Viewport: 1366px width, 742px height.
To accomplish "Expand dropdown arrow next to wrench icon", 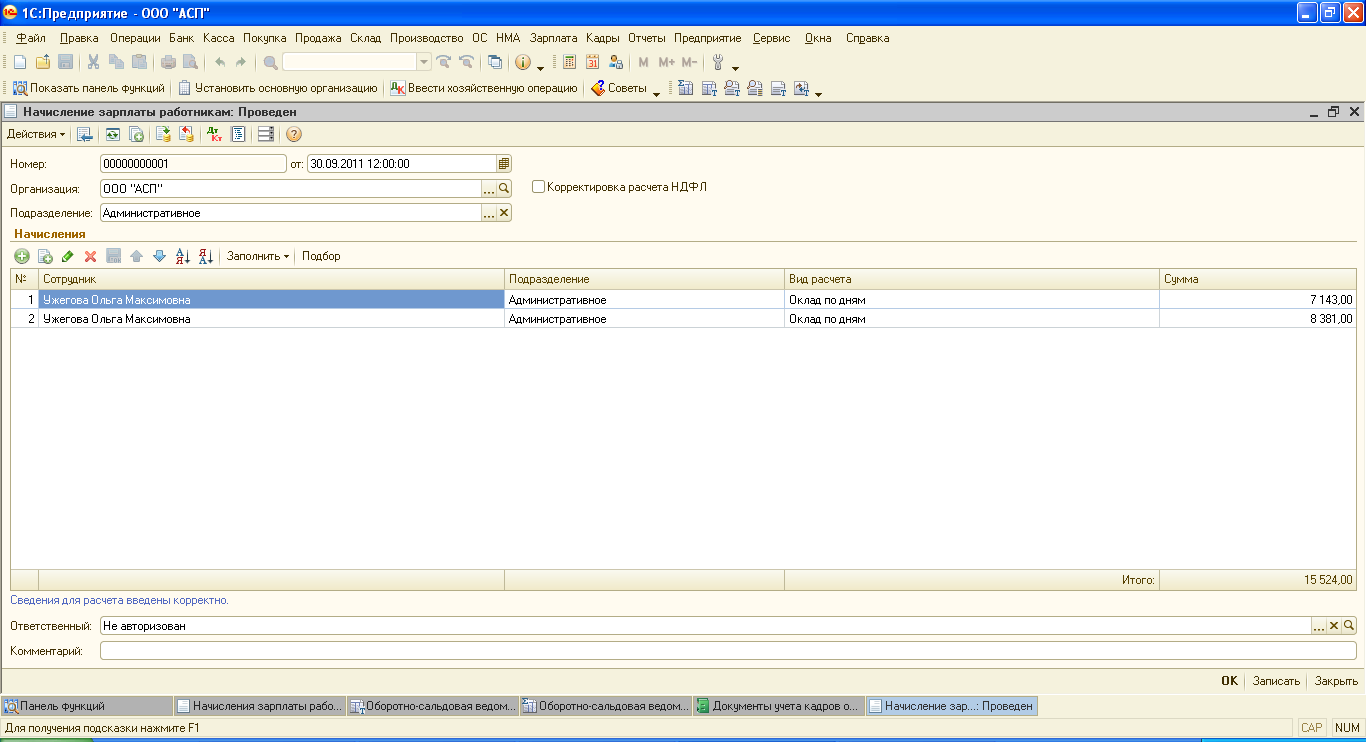I will [x=736, y=66].
